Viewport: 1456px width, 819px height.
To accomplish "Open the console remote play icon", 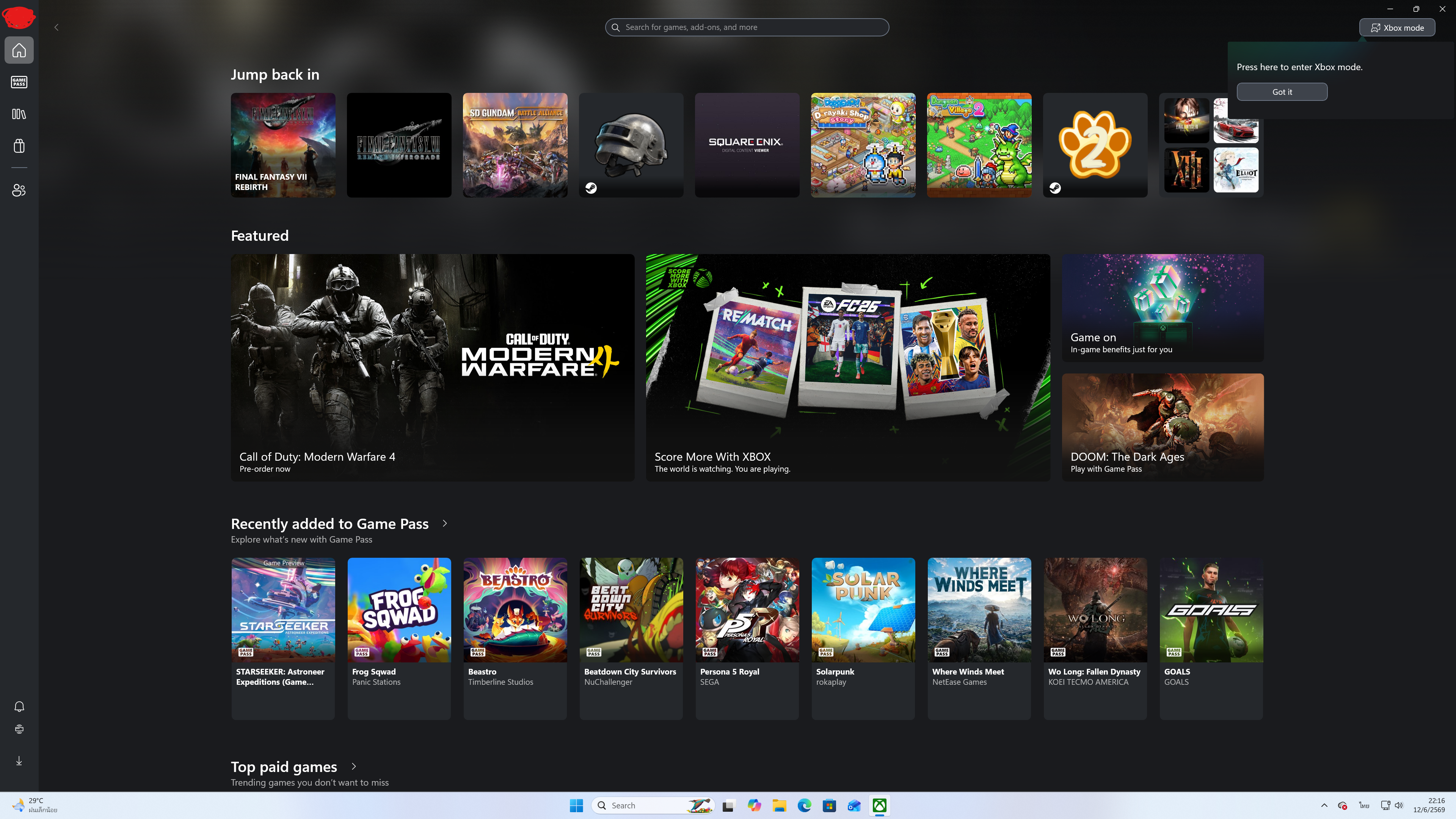I will coord(19,729).
